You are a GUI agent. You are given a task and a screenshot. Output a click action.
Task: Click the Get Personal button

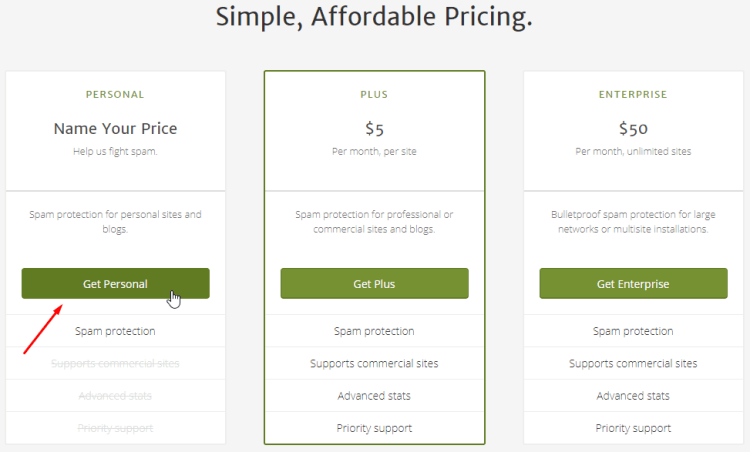click(x=115, y=284)
